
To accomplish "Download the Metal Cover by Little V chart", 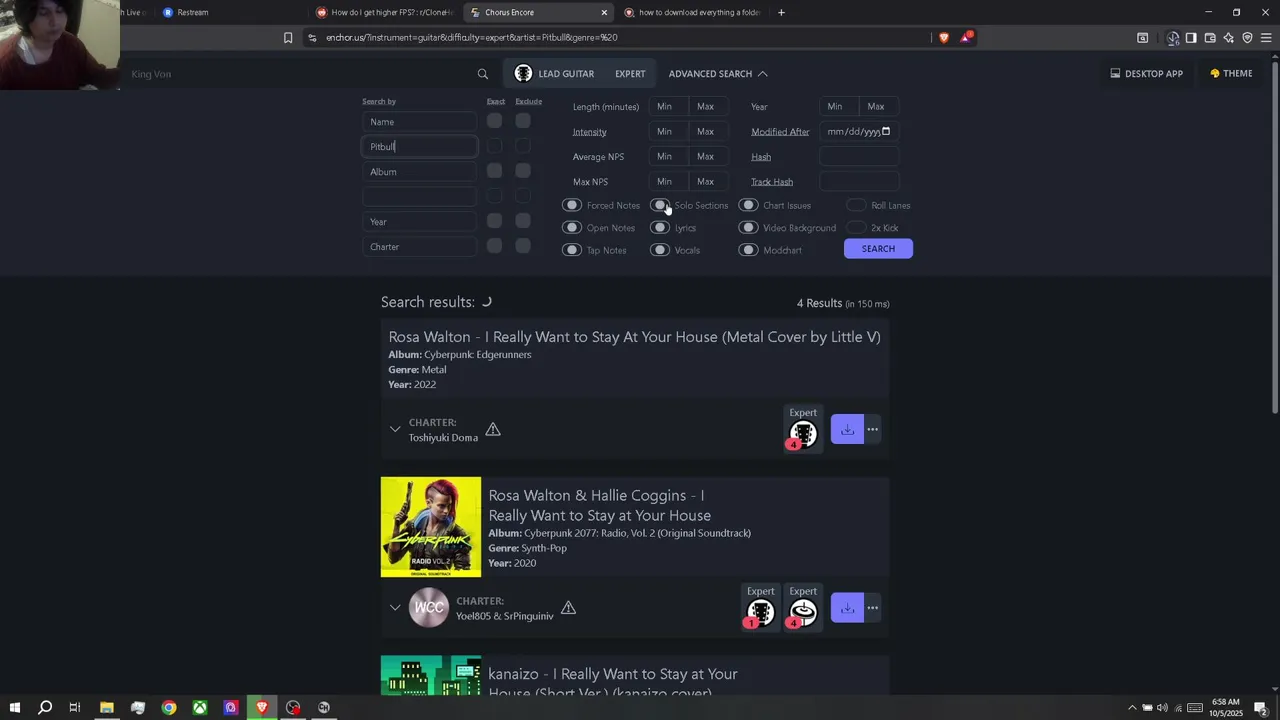I will tap(847, 430).
